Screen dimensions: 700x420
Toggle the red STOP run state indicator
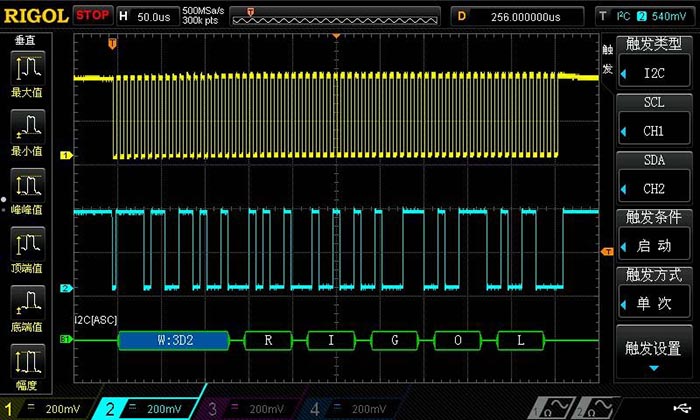pos(93,16)
